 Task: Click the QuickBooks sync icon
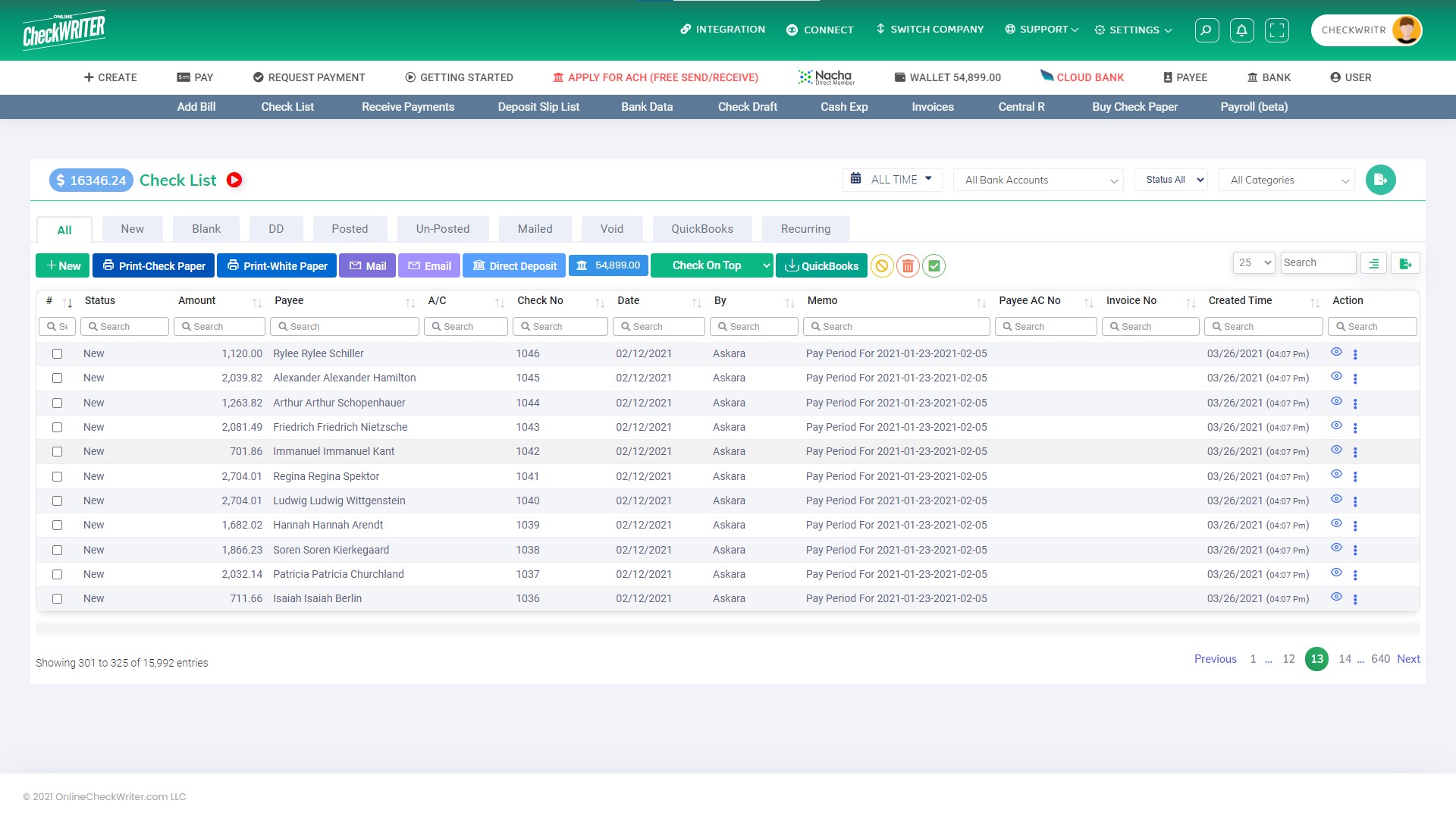point(821,265)
